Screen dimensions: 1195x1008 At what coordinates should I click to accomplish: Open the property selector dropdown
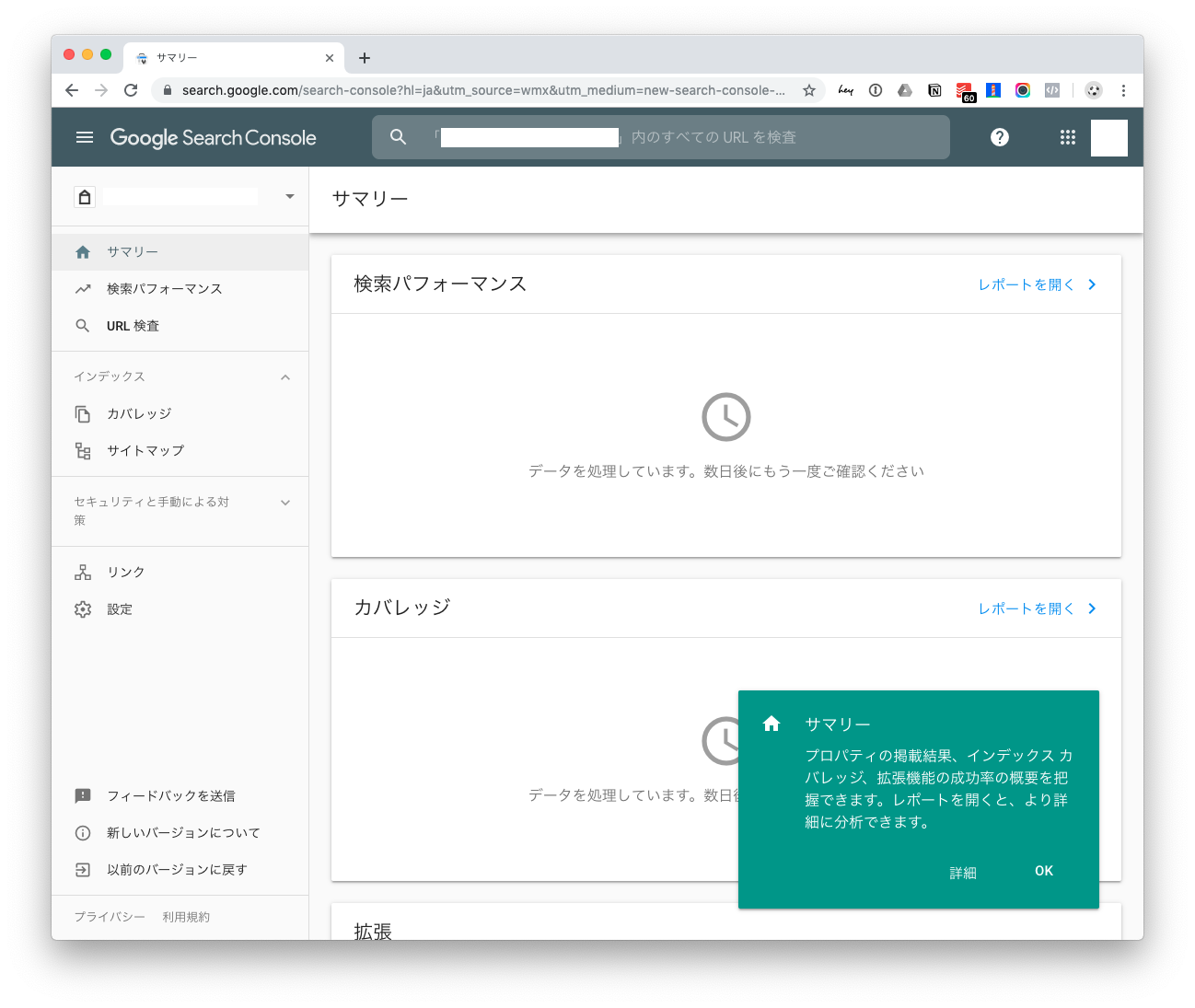[290, 196]
